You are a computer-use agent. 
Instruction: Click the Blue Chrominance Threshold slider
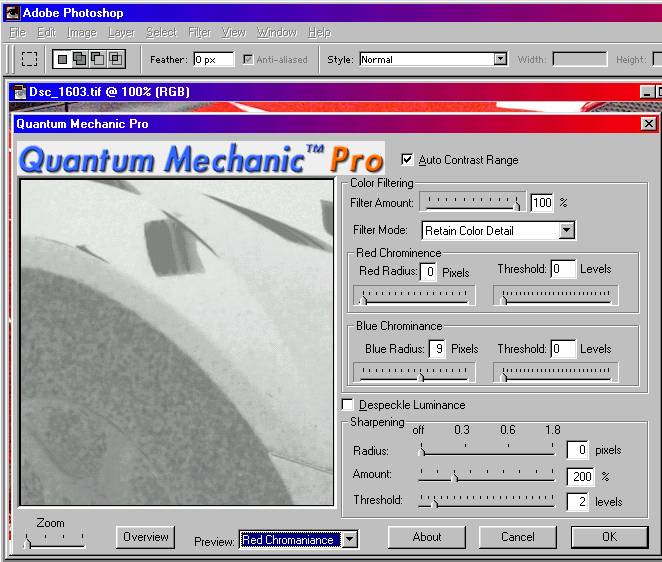coord(556,373)
